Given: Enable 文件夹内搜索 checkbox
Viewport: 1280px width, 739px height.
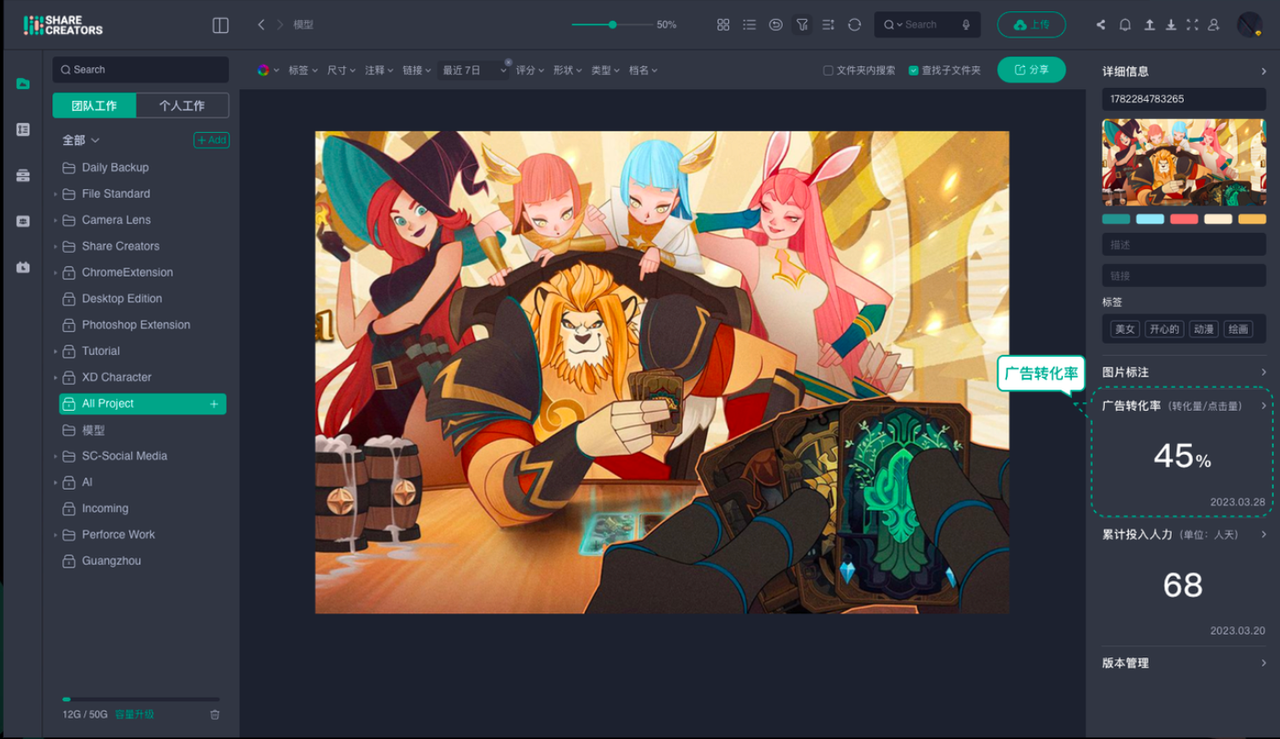Looking at the screenshot, I should (828, 70).
